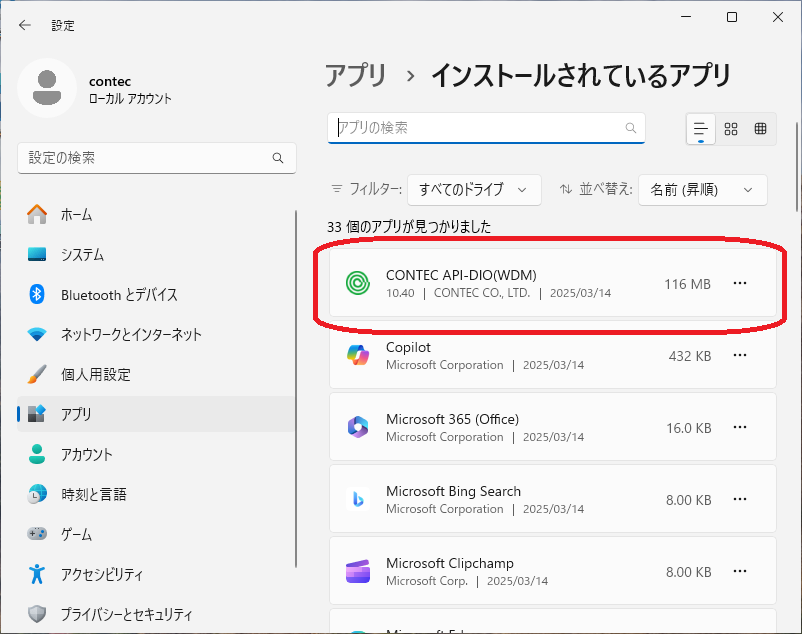Click the filter lines icon
Screen dimensions: 802x634
click(337, 189)
